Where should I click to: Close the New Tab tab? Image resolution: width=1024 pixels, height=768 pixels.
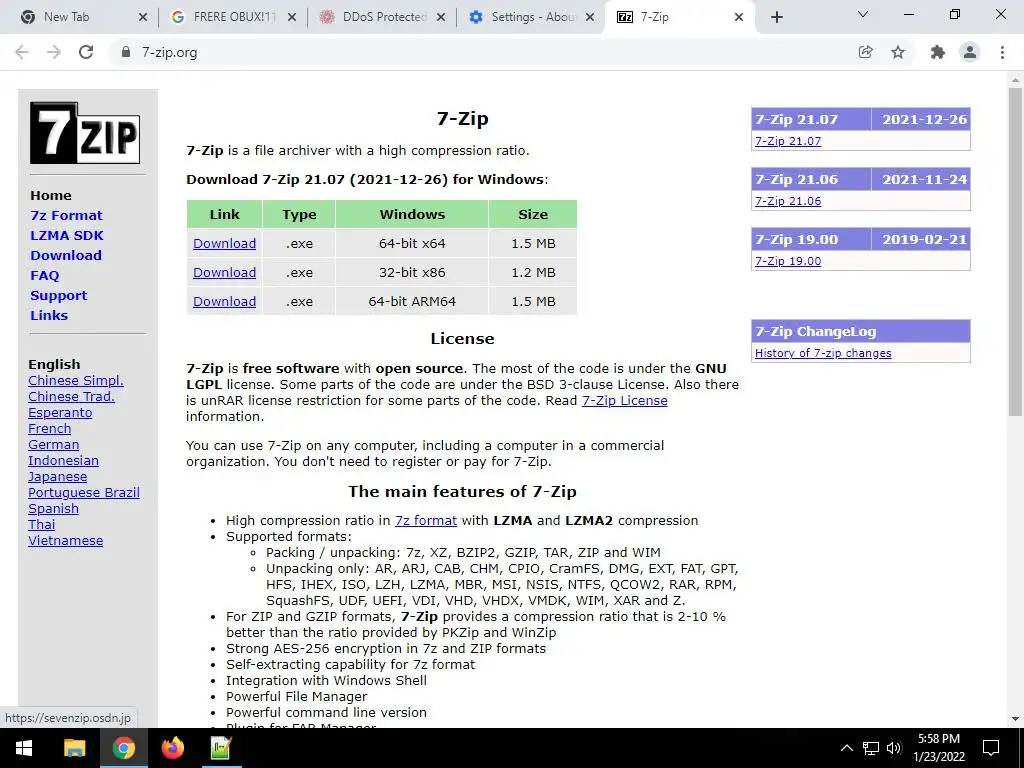(x=143, y=18)
